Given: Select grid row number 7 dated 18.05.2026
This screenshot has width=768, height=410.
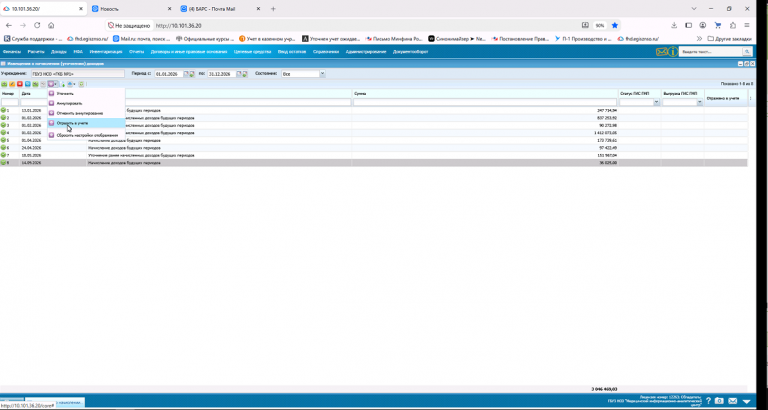Looking at the screenshot, I should pyautogui.click(x=374, y=155).
